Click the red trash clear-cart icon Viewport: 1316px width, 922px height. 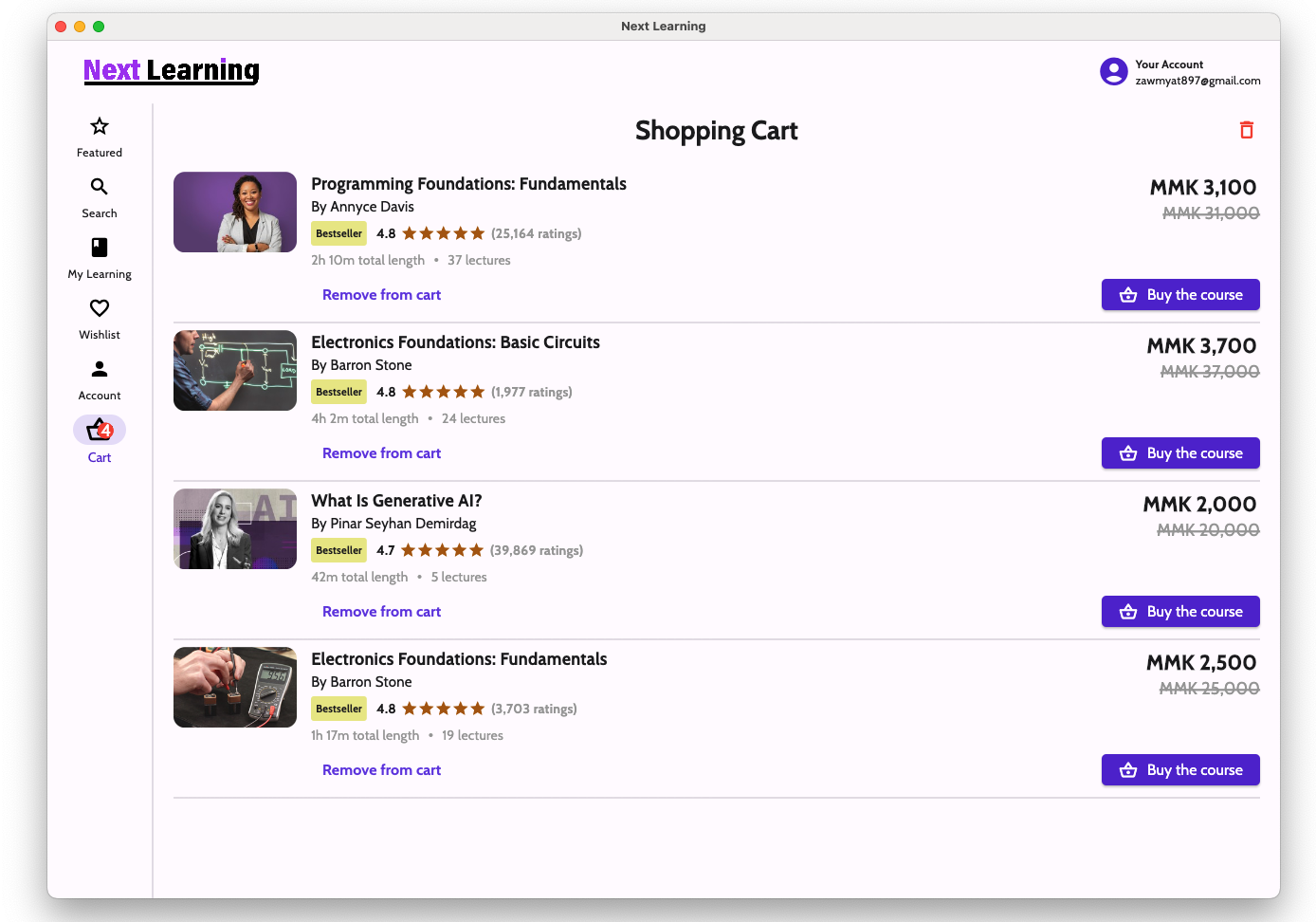pos(1246,130)
